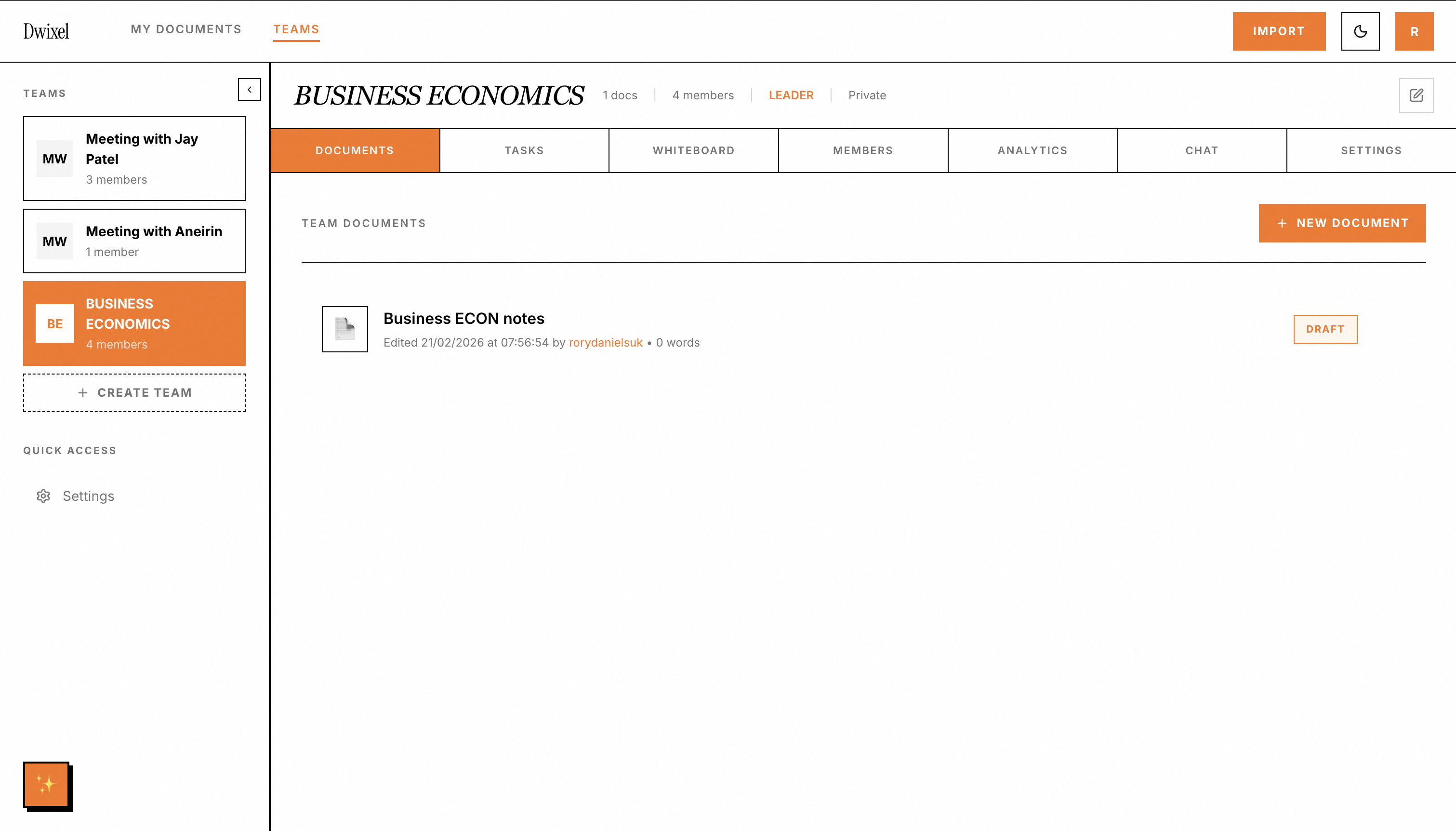Collapse the Teams sidebar with the chevron
1456x831 pixels.
249,90
